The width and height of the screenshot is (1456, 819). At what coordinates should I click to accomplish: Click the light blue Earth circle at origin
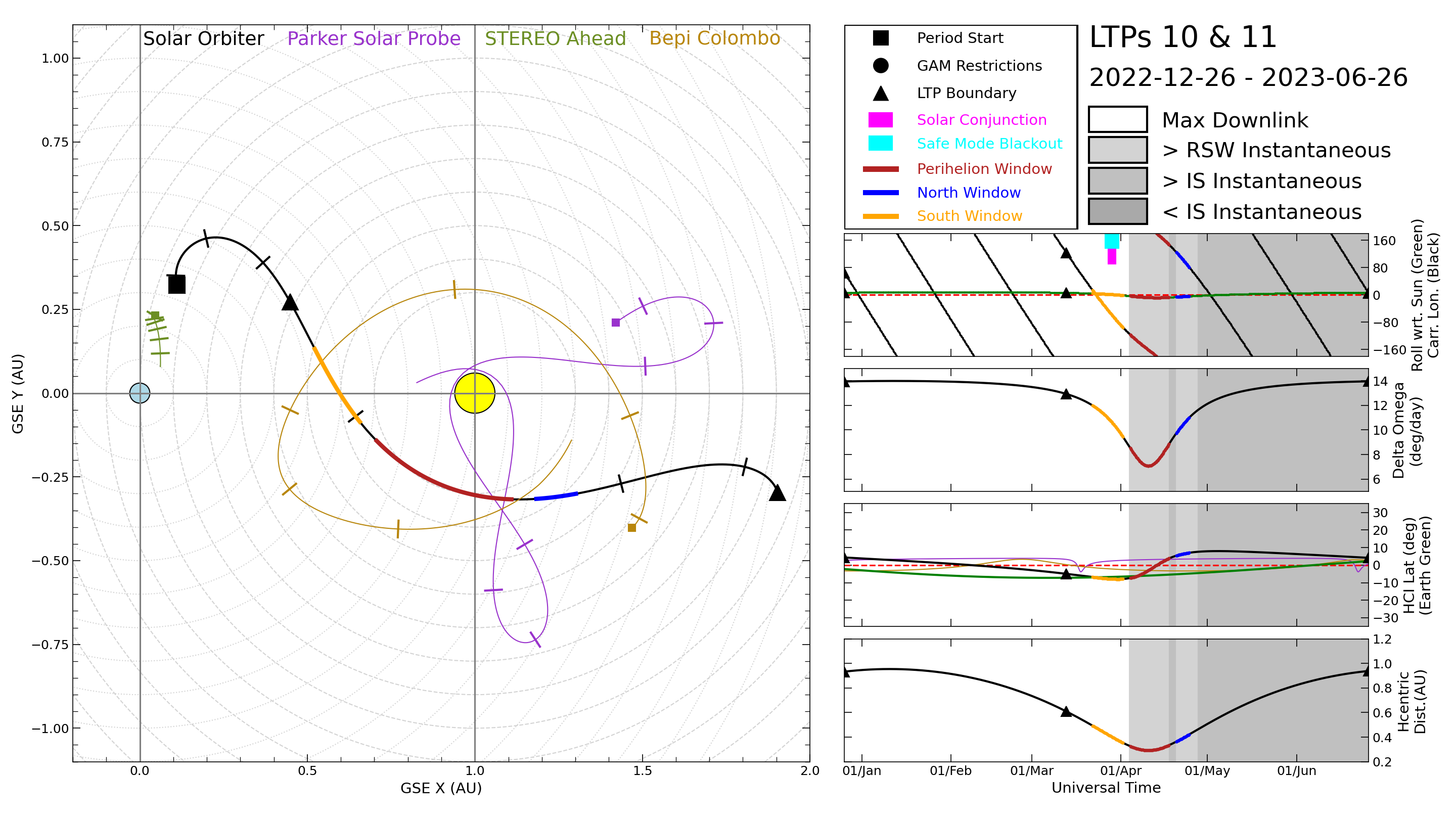tap(140, 393)
